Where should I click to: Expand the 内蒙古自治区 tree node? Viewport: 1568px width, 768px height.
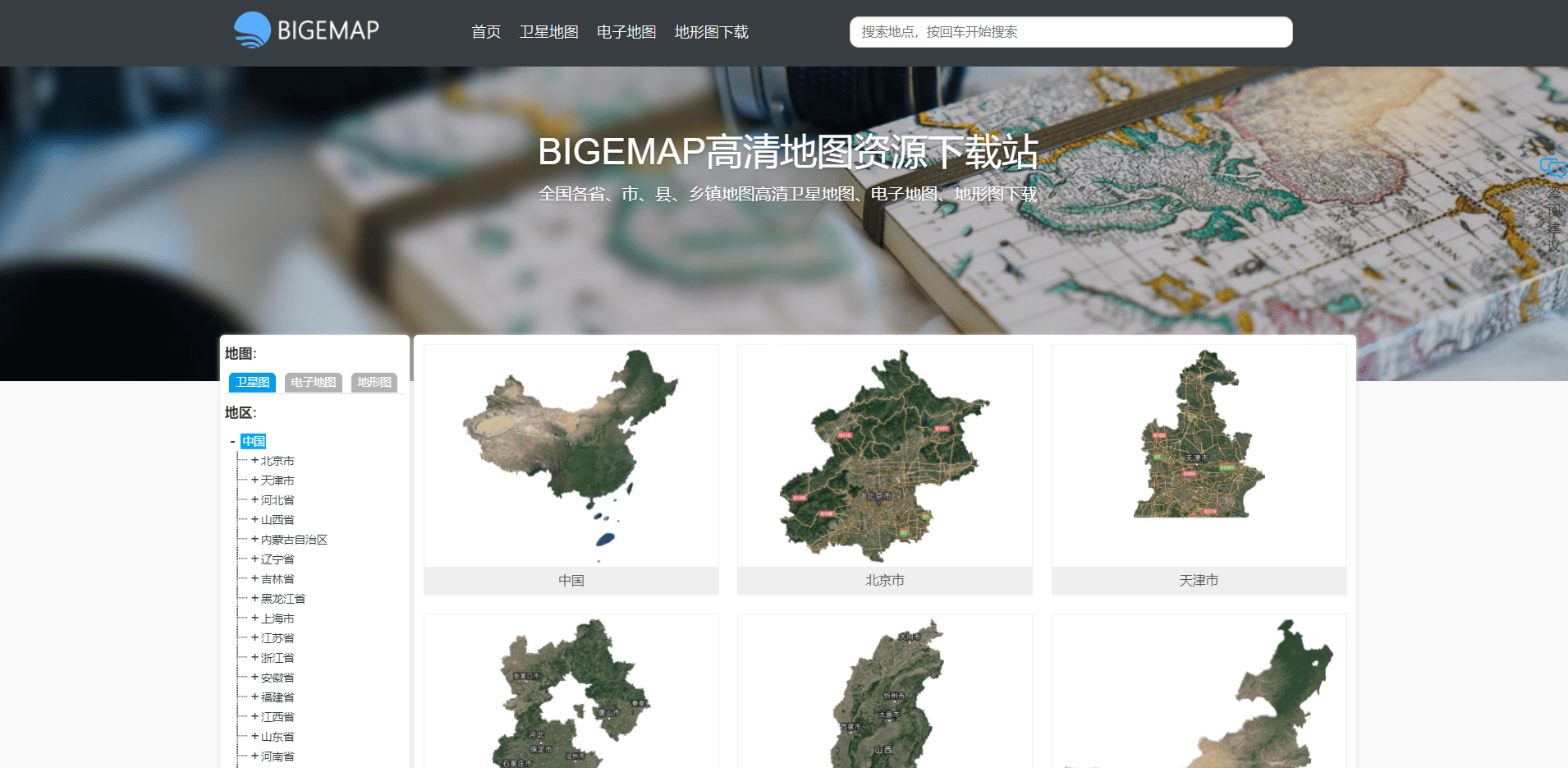point(254,540)
